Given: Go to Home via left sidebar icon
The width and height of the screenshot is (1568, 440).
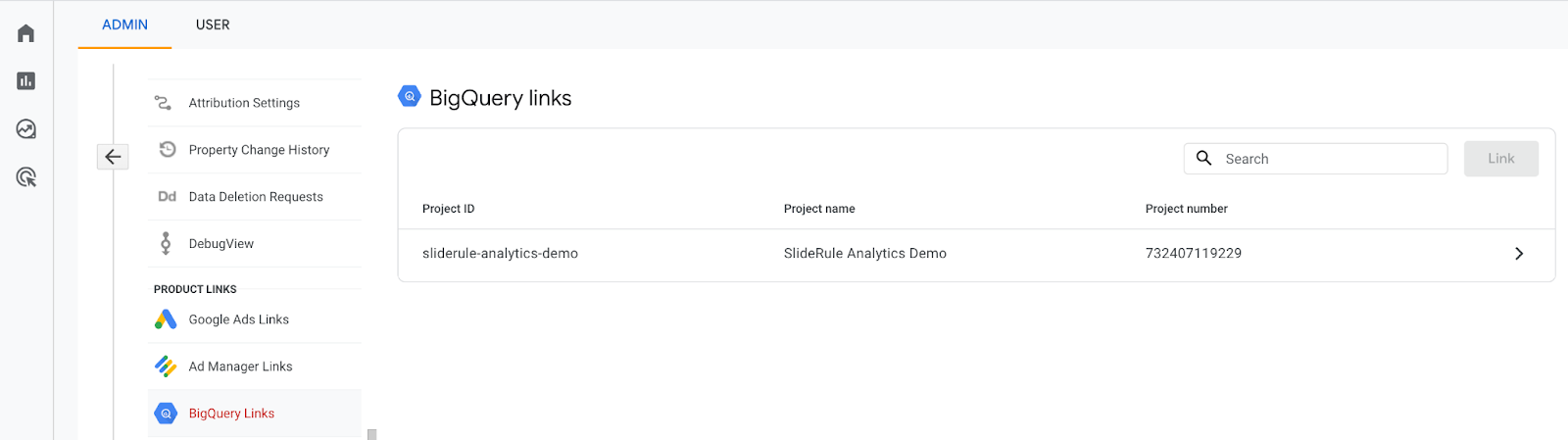Looking at the screenshot, I should tap(26, 33).
